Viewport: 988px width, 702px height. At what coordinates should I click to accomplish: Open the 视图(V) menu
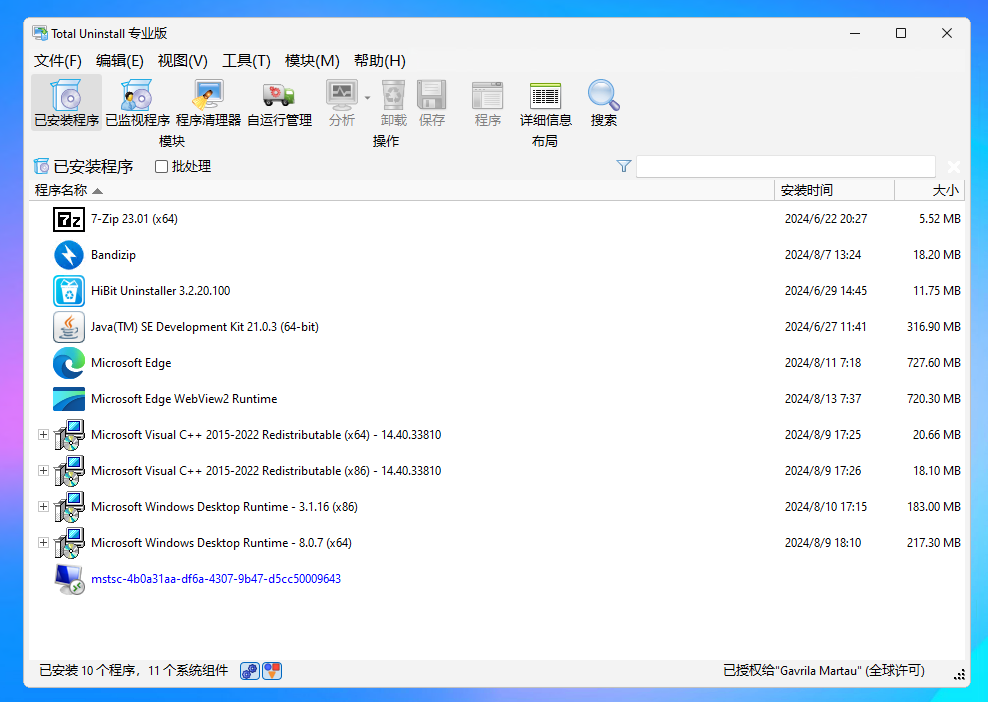pos(183,60)
